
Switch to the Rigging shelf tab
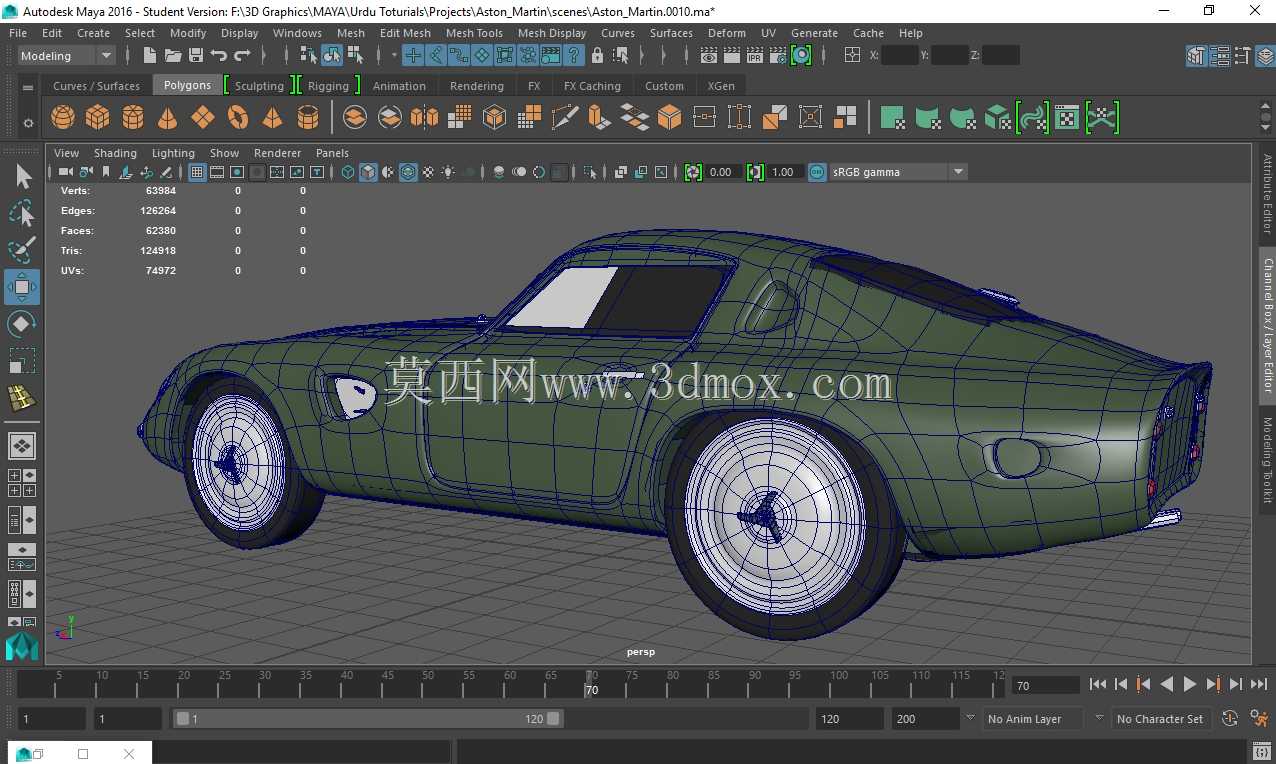click(x=328, y=86)
